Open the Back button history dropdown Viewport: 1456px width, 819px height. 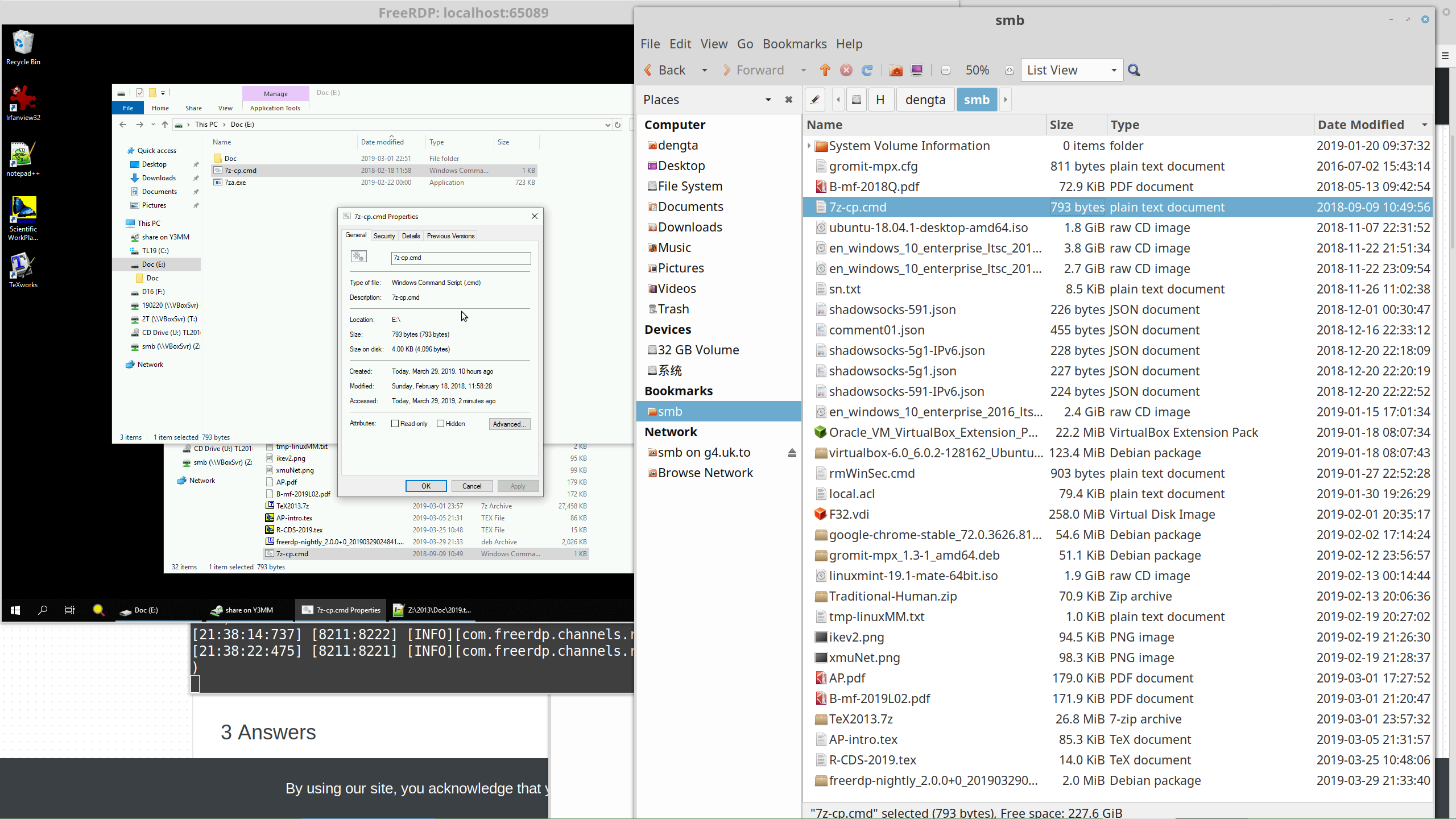(704, 70)
